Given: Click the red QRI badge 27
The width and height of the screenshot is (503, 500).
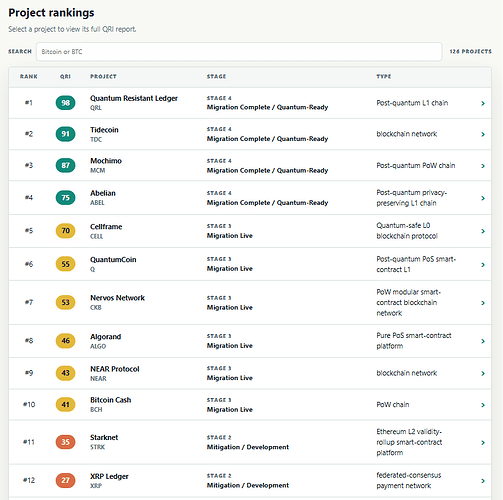Looking at the screenshot, I should click(65, 480).
